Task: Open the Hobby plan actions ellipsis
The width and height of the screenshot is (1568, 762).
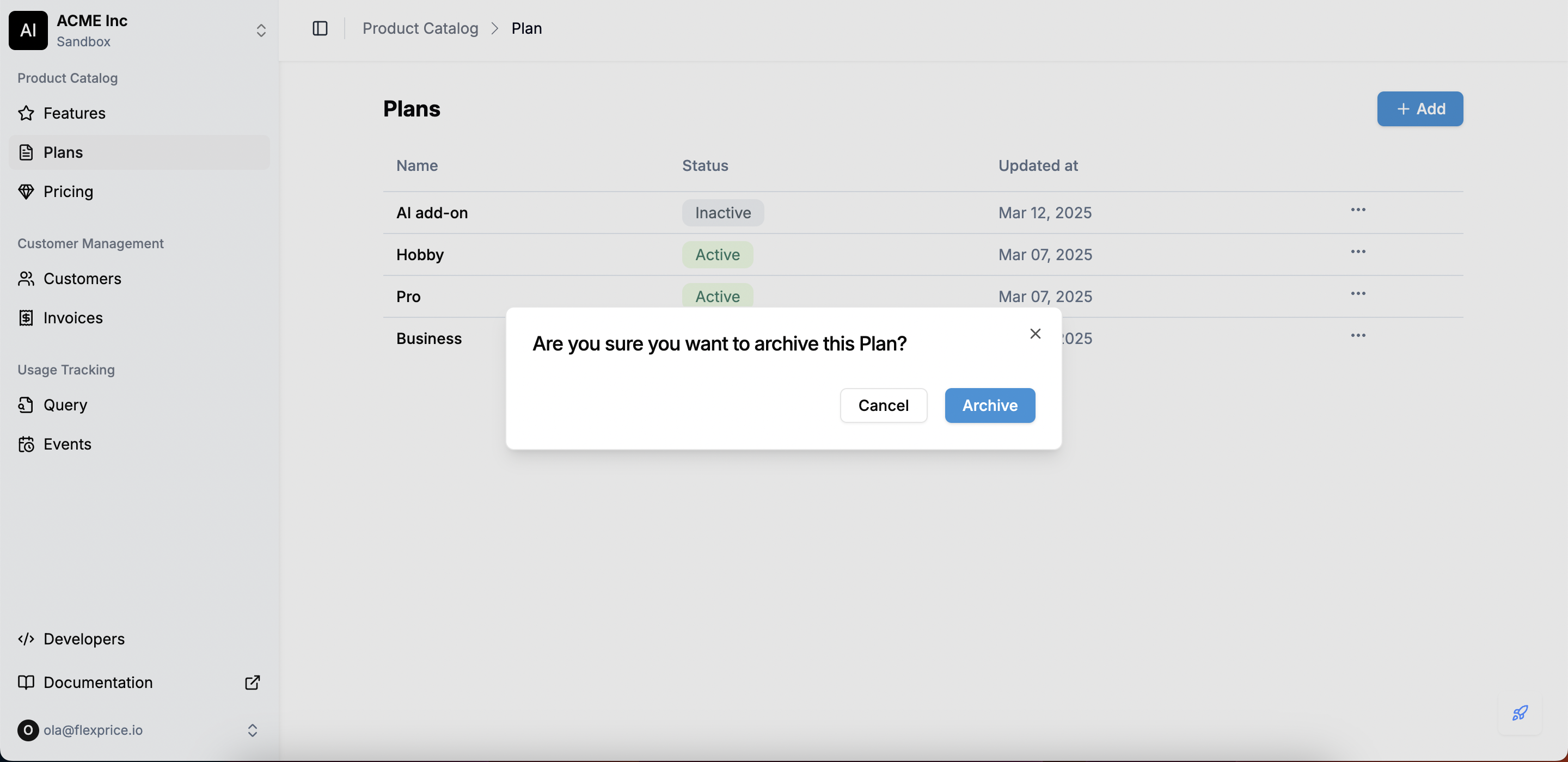Action: click(1358, 251)
